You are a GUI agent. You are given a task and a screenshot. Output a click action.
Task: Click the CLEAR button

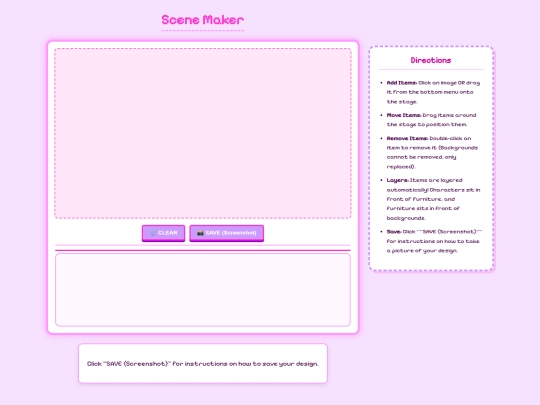[x=163, y=233]
